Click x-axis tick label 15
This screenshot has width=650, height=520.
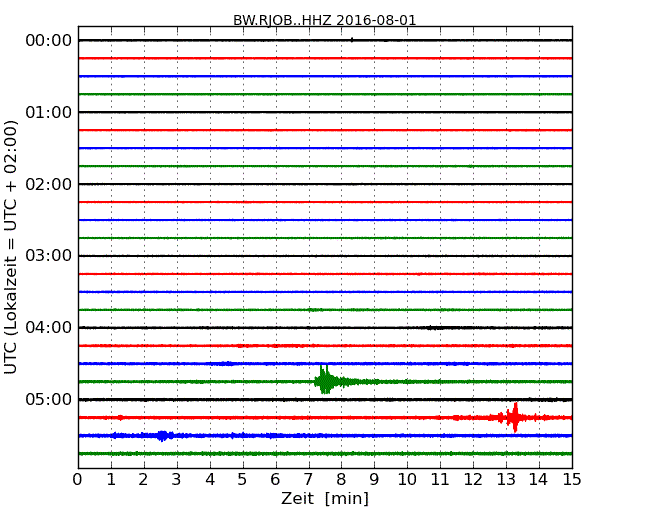[x=572, y=480]
